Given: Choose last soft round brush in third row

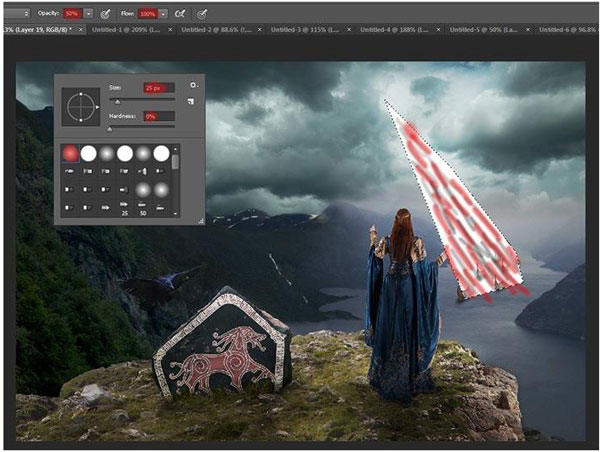Looking at the screenshot, I should (161, 190).
